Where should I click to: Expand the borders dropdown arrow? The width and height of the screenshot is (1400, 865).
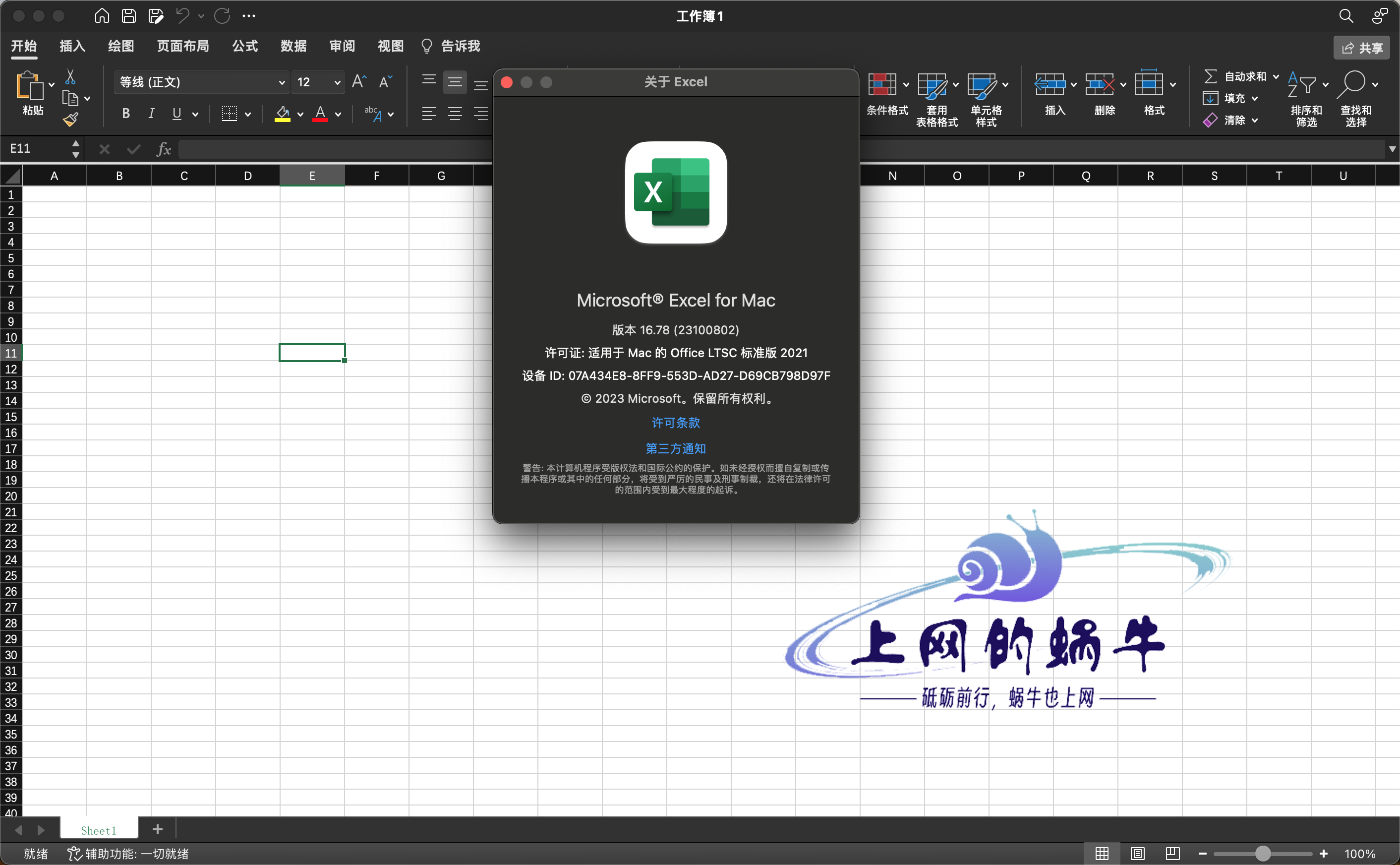coord(247,115)
